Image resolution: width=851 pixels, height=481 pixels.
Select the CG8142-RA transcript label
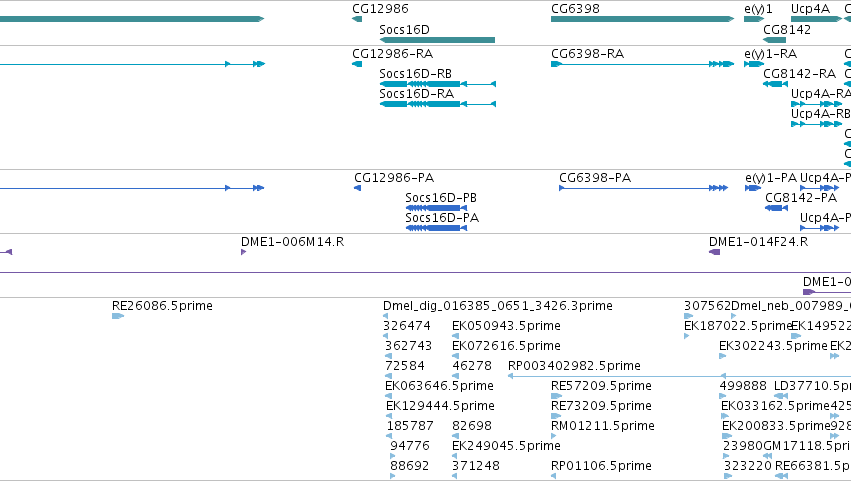tap(799, 74)
